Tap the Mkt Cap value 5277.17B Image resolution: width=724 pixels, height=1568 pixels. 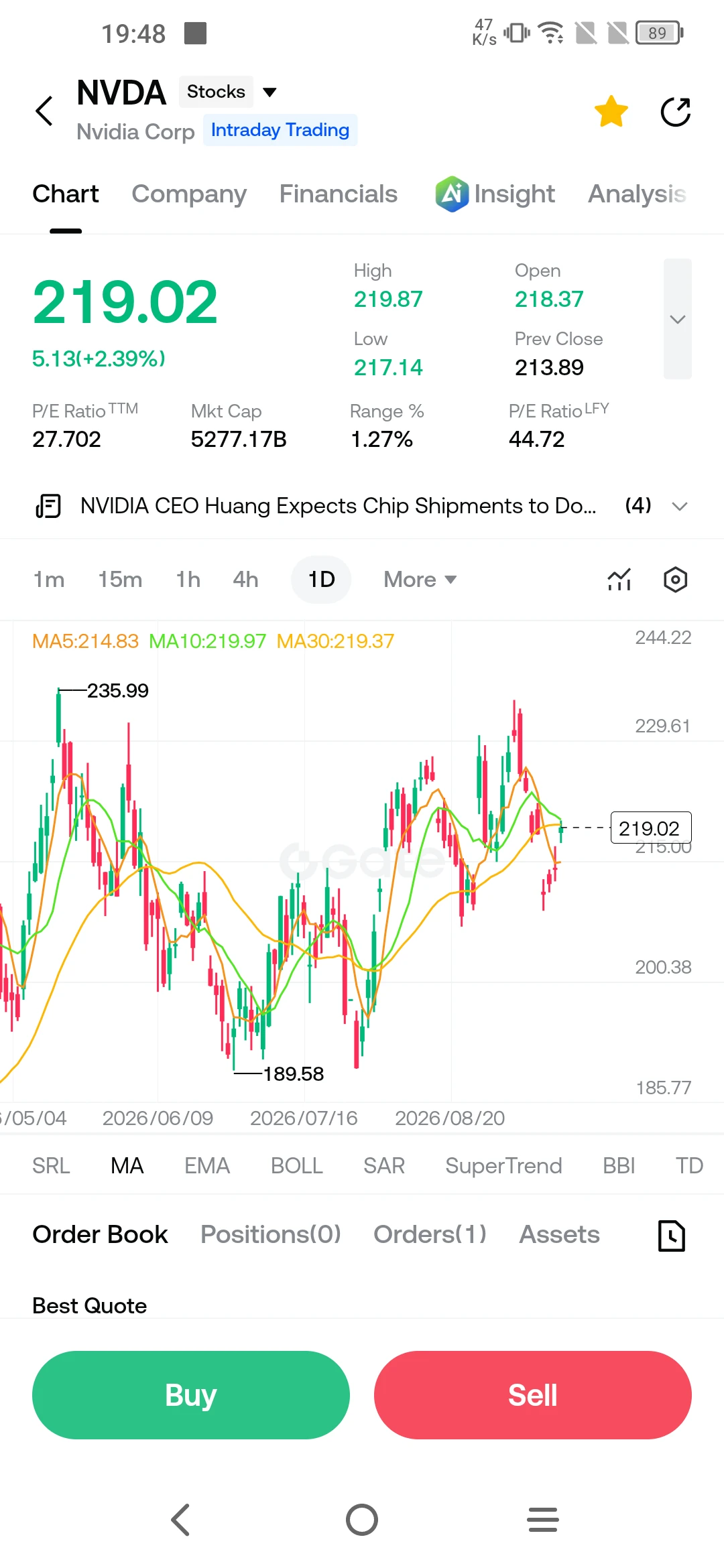tap(239, 440)
